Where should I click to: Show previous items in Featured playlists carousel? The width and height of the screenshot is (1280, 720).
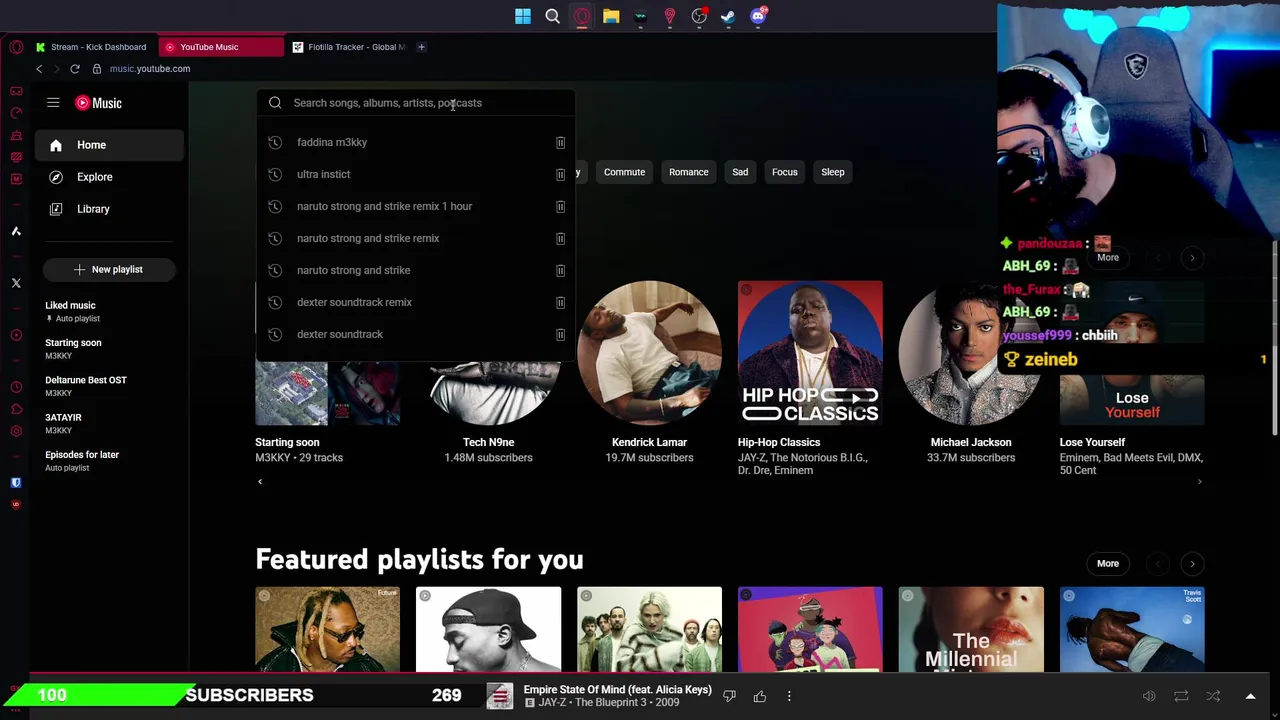1157,564
